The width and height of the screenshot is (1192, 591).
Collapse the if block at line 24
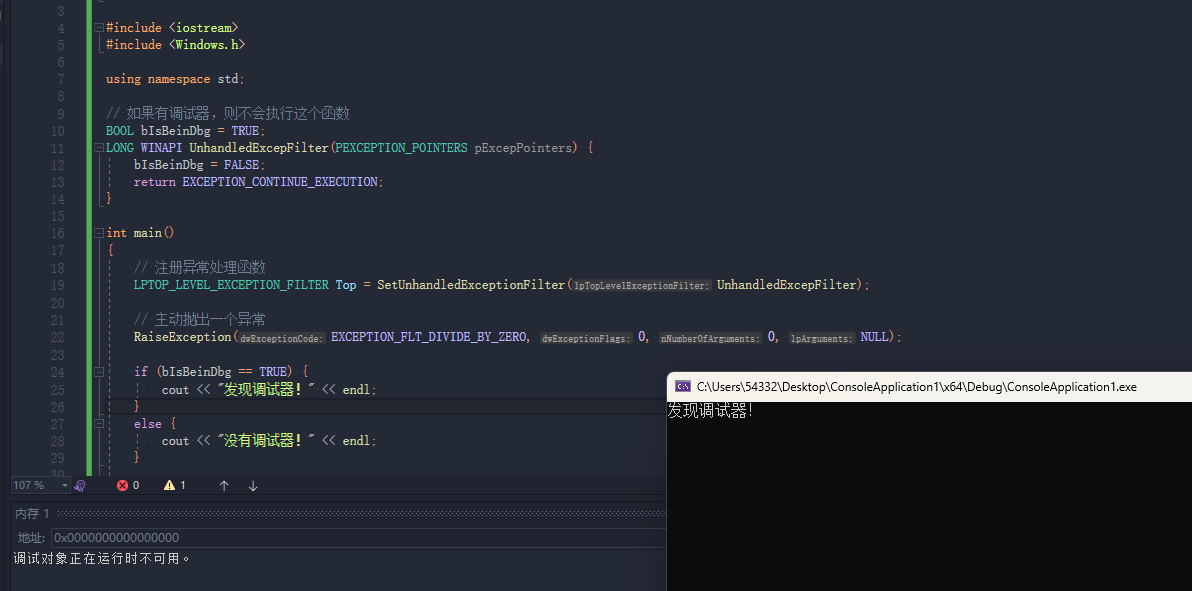(x=99, y=372)
